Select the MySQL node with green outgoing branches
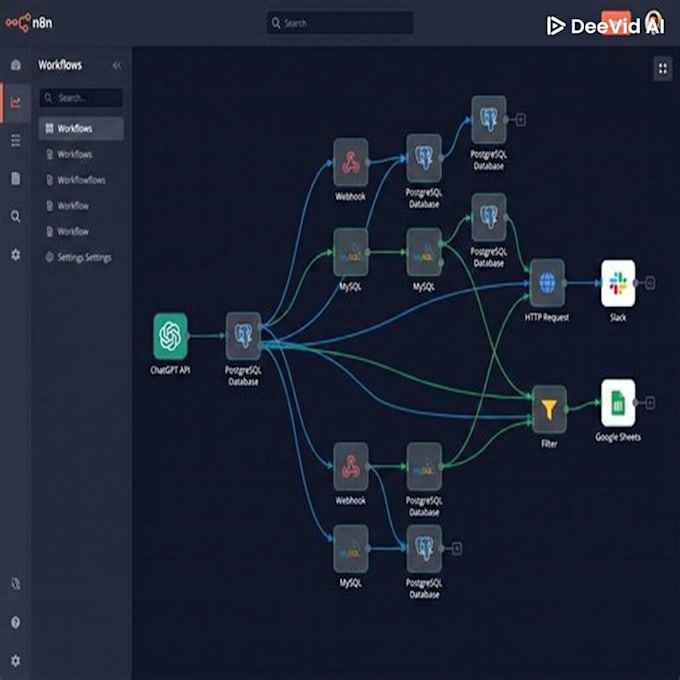Screen dimensions: 680x680 [424, 252]
